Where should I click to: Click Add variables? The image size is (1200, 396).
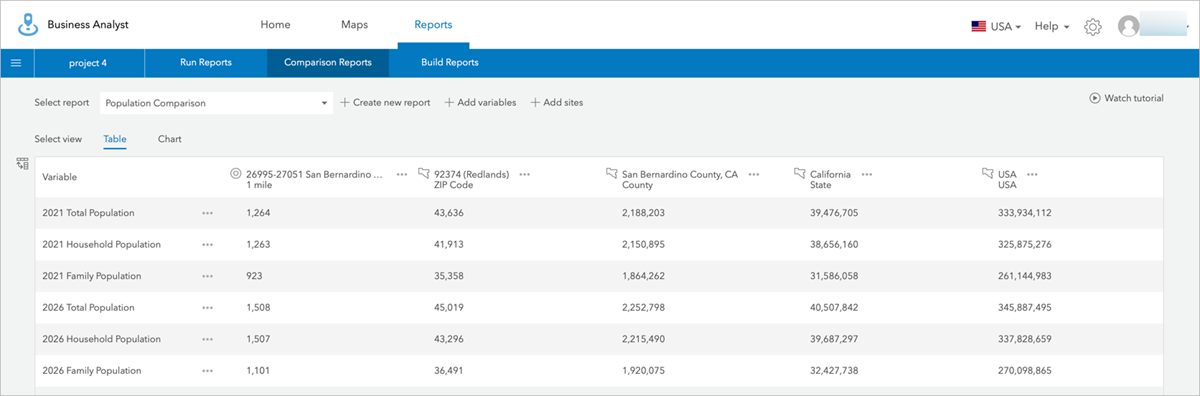tap(480, 103)
